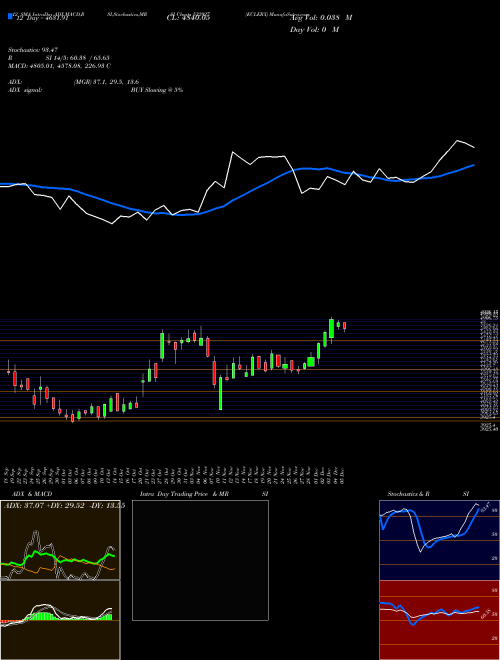Click the 'ADX & MACD' panel heading
Image resolution: width=500 pixels, height=660 pixels.
click(x=32, y=494)
